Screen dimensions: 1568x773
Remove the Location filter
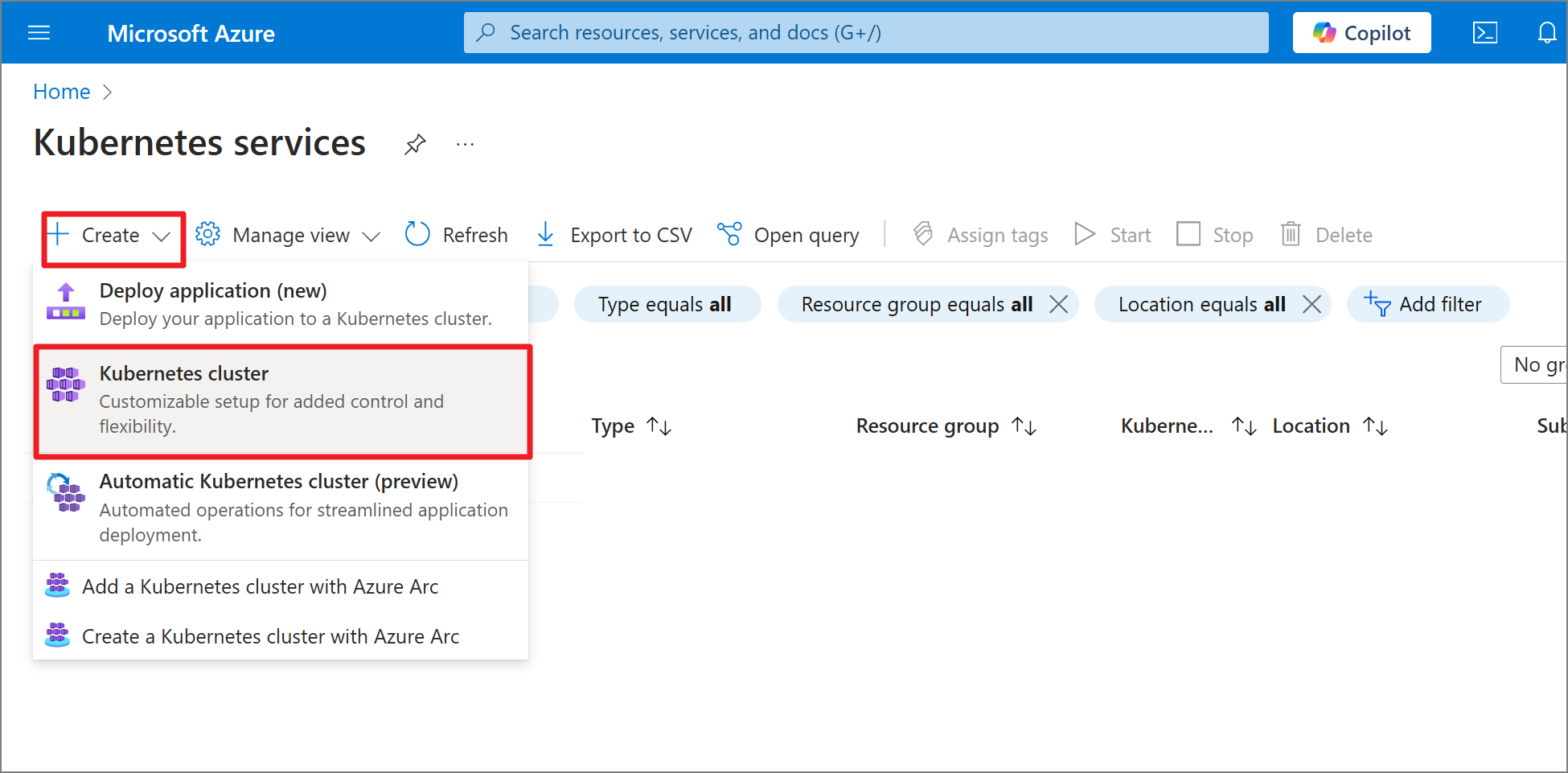tap(1311, 304)
